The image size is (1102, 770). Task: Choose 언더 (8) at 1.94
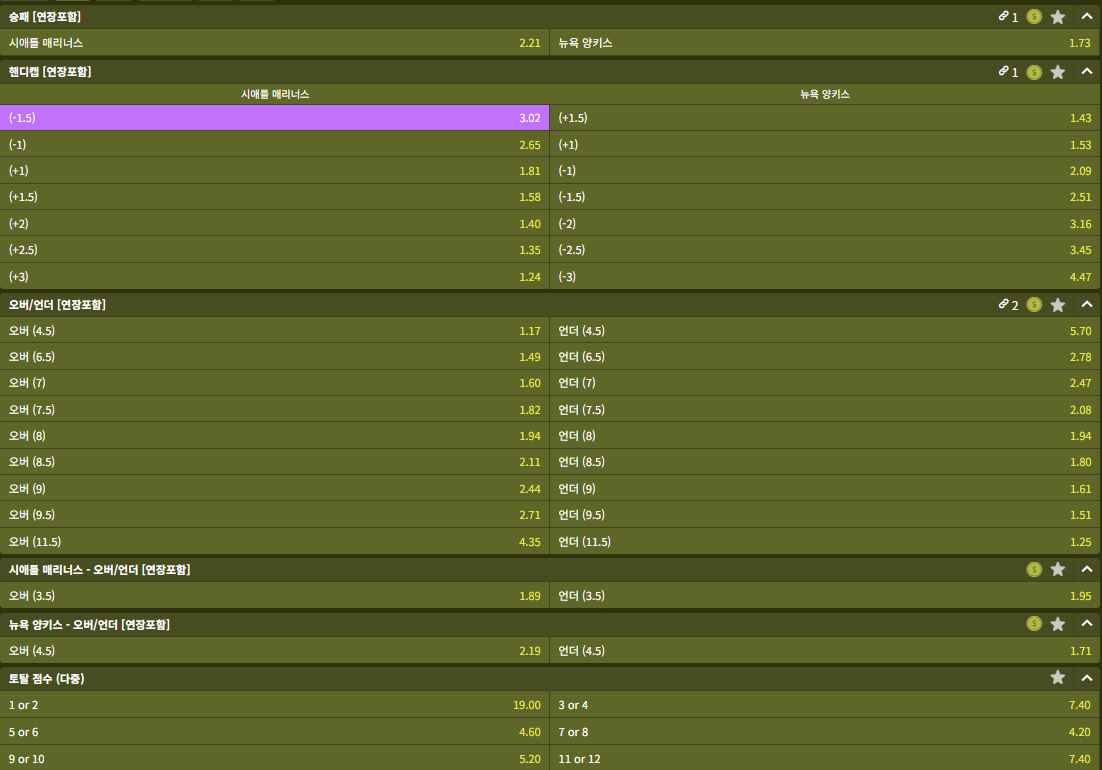[x=825, y=436]
